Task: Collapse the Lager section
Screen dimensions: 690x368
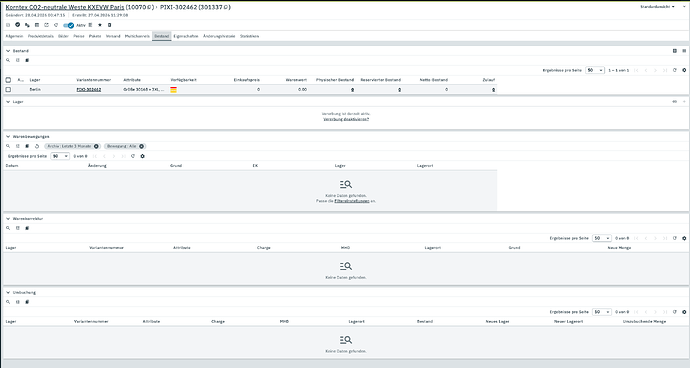Action: [x=8, y=102]
